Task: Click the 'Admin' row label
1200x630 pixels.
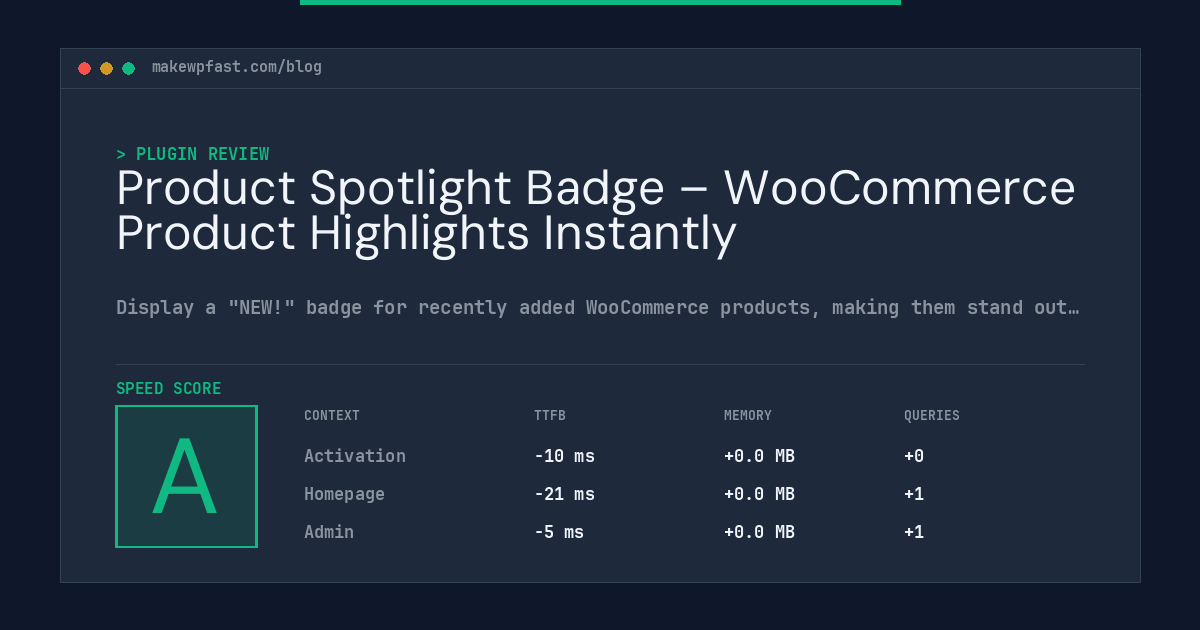Action: pyautogui.click(x=329, y=532)
